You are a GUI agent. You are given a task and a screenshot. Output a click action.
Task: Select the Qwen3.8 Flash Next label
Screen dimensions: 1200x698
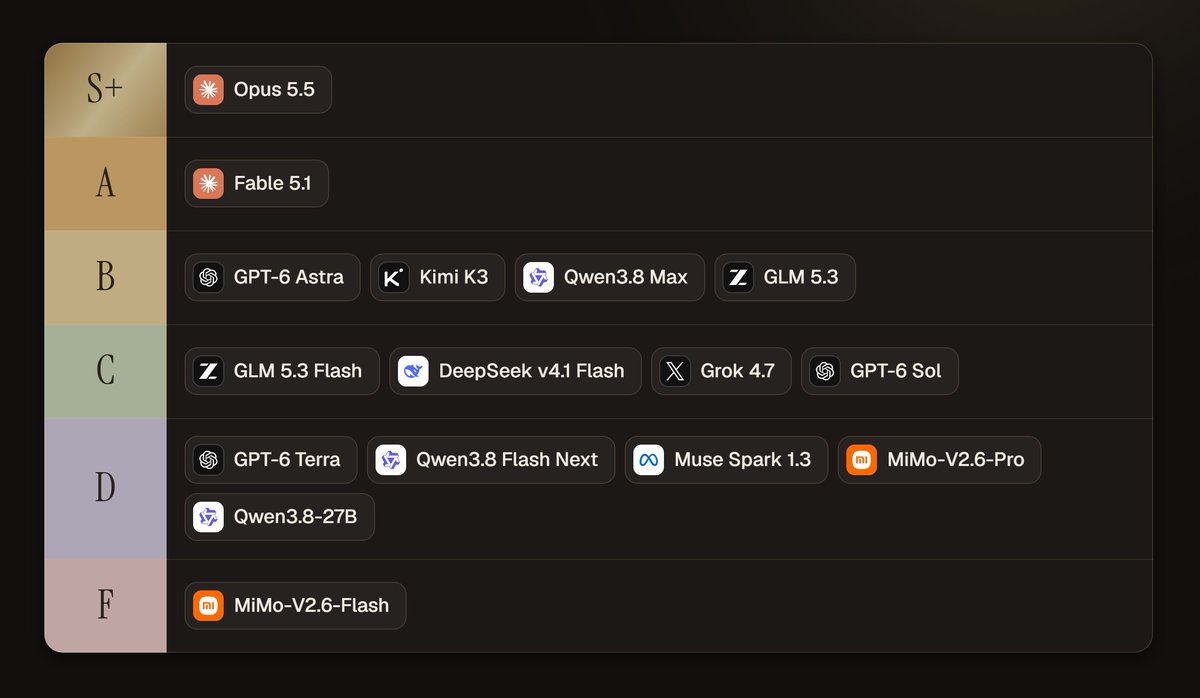(x=507, y=460)
